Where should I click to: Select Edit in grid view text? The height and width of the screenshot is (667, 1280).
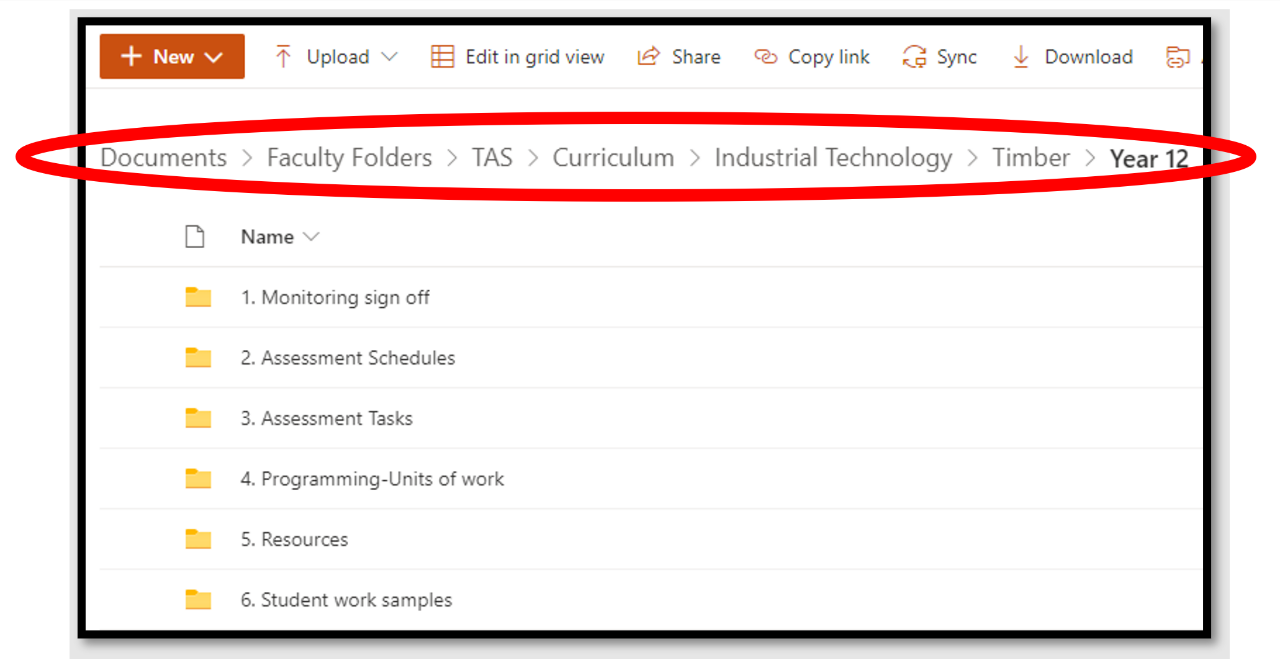[x=535, y=57]
